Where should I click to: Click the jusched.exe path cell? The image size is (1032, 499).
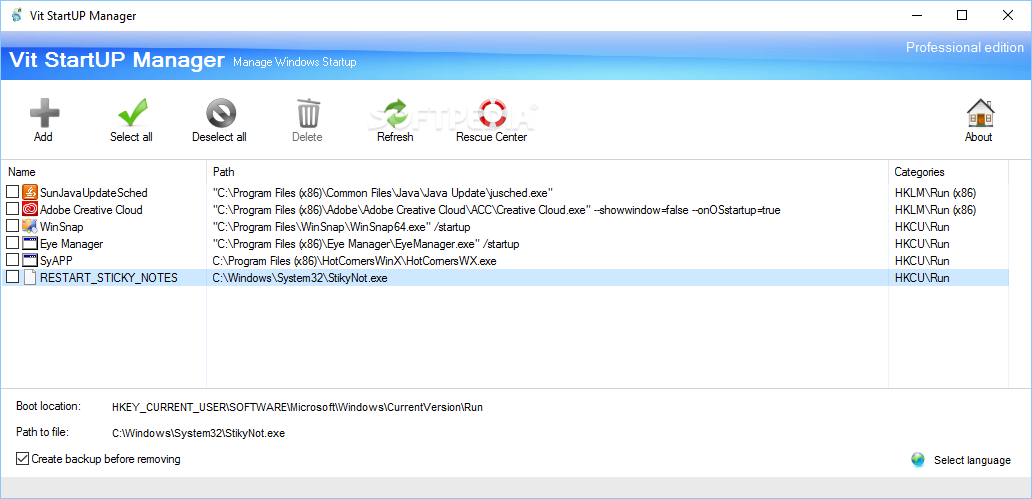point(382,193)
